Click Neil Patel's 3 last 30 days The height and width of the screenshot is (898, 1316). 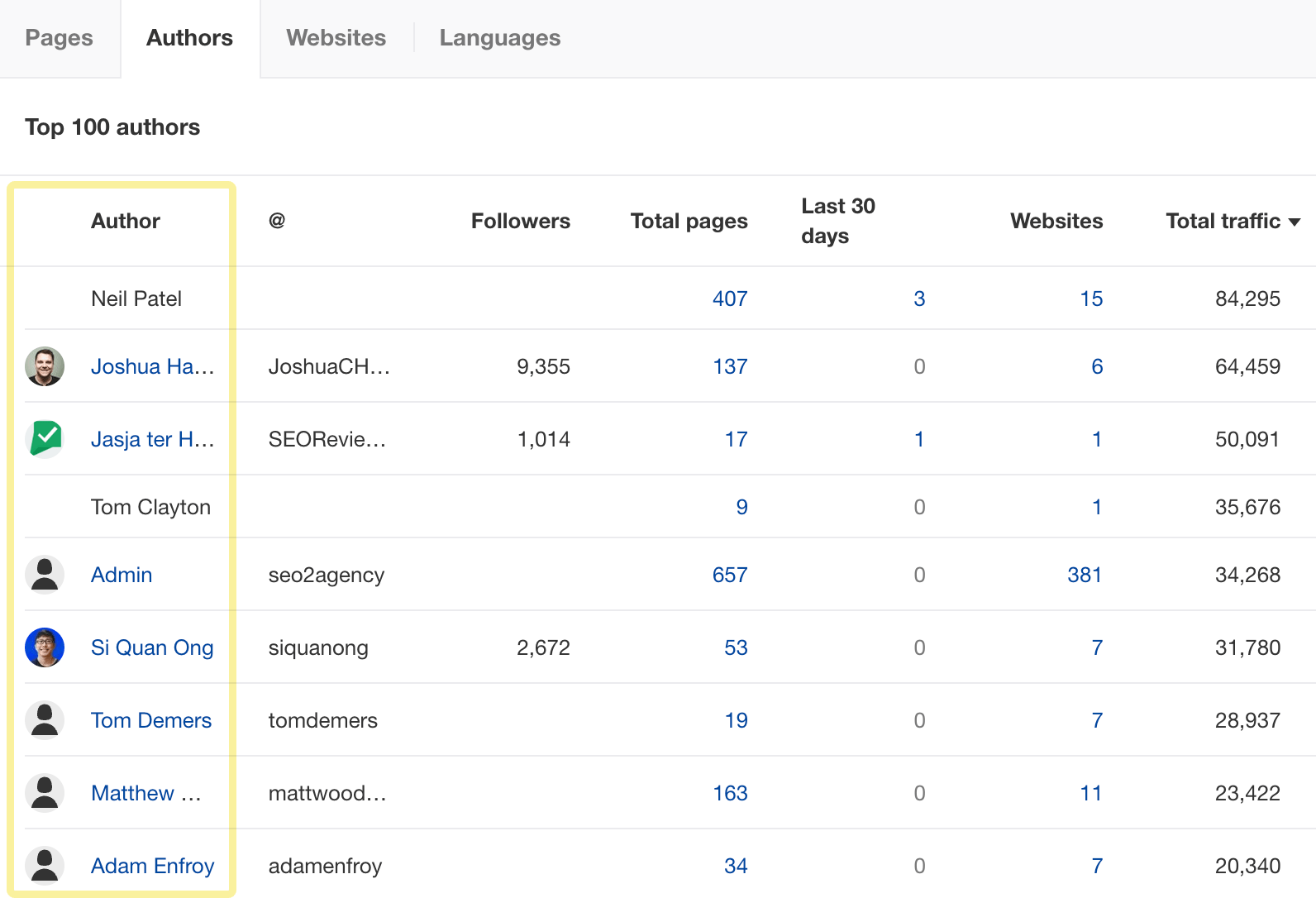click(919, 299)
